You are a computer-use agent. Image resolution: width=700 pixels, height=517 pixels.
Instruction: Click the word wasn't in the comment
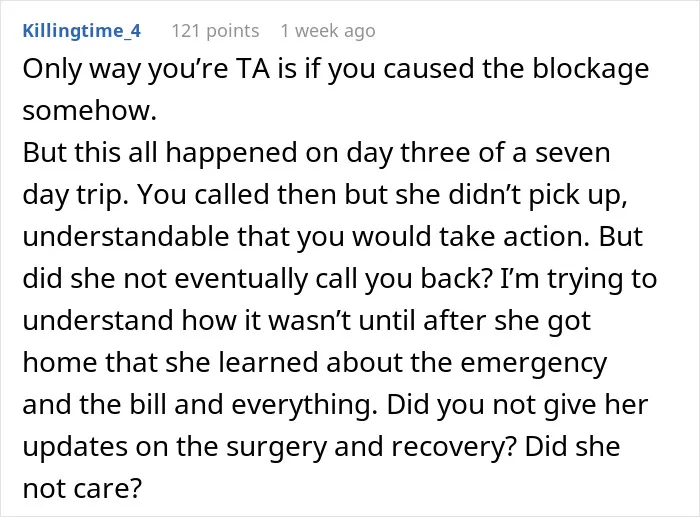pos(309,321)
